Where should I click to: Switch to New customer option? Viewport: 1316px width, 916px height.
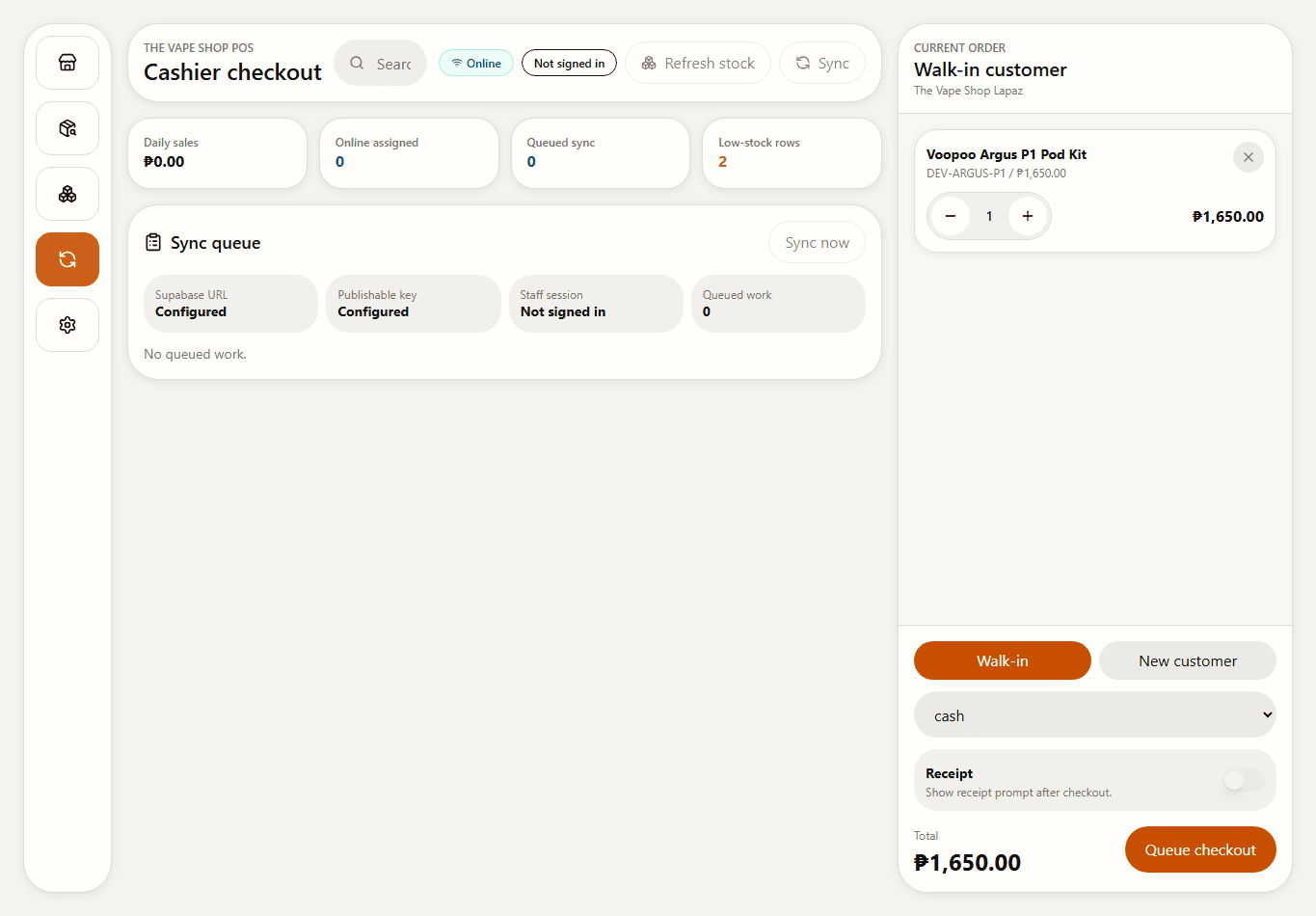1188,660
